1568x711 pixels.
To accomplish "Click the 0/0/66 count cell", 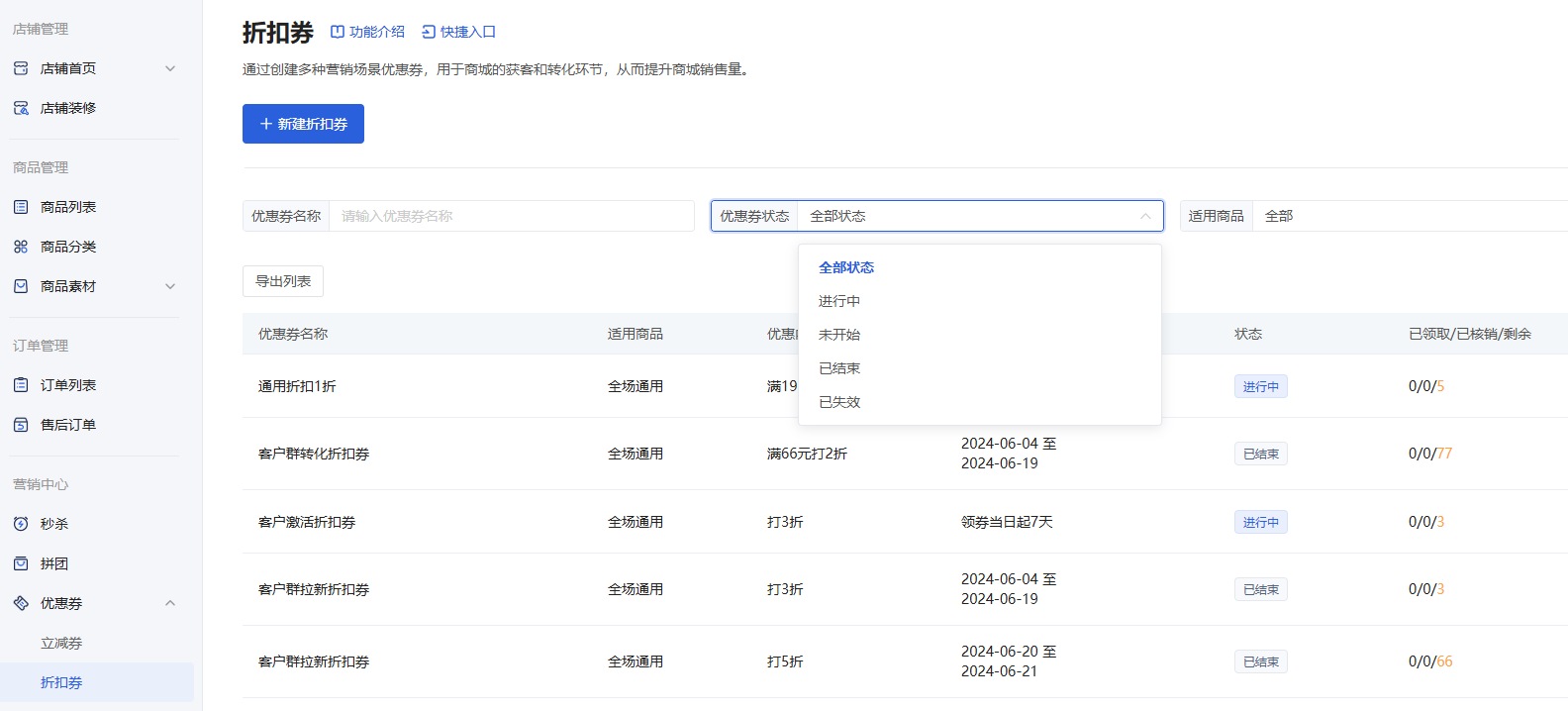I will click(x=1430, y=661).
